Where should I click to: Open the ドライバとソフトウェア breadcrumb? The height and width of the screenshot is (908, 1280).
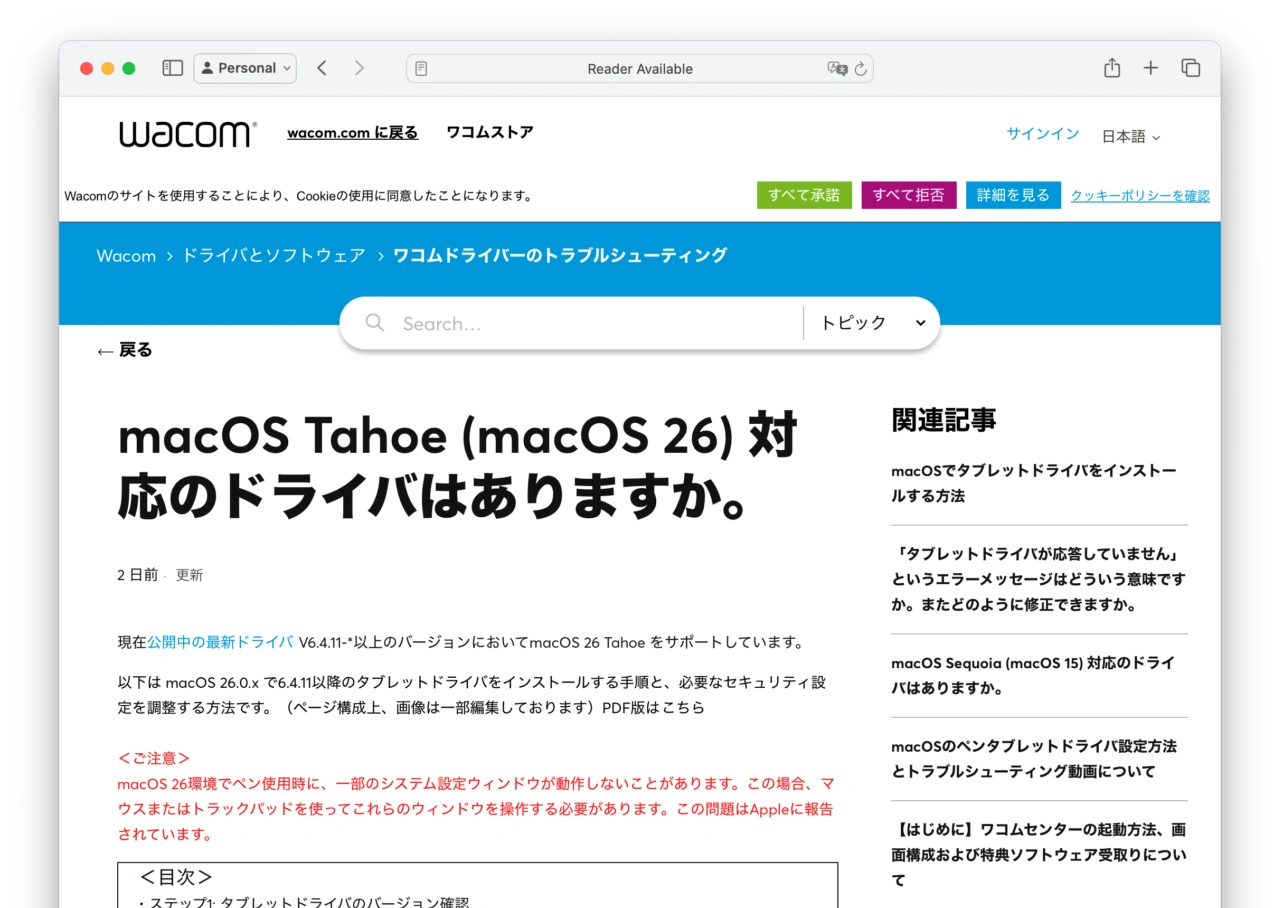[272, 255]
